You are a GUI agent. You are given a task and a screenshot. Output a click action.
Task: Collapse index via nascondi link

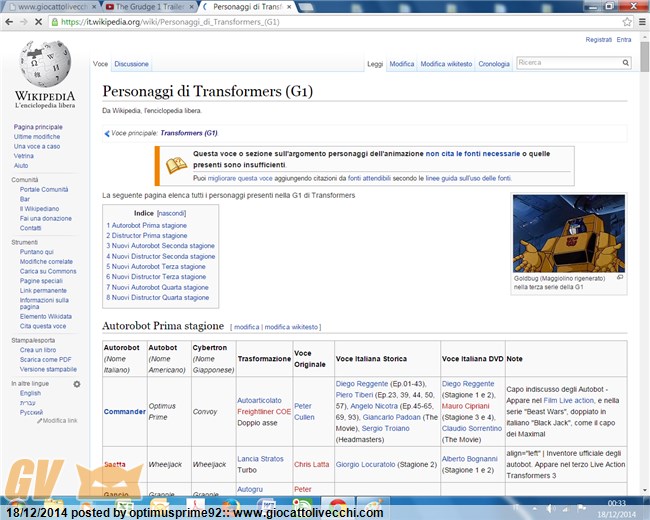(172, 213)
